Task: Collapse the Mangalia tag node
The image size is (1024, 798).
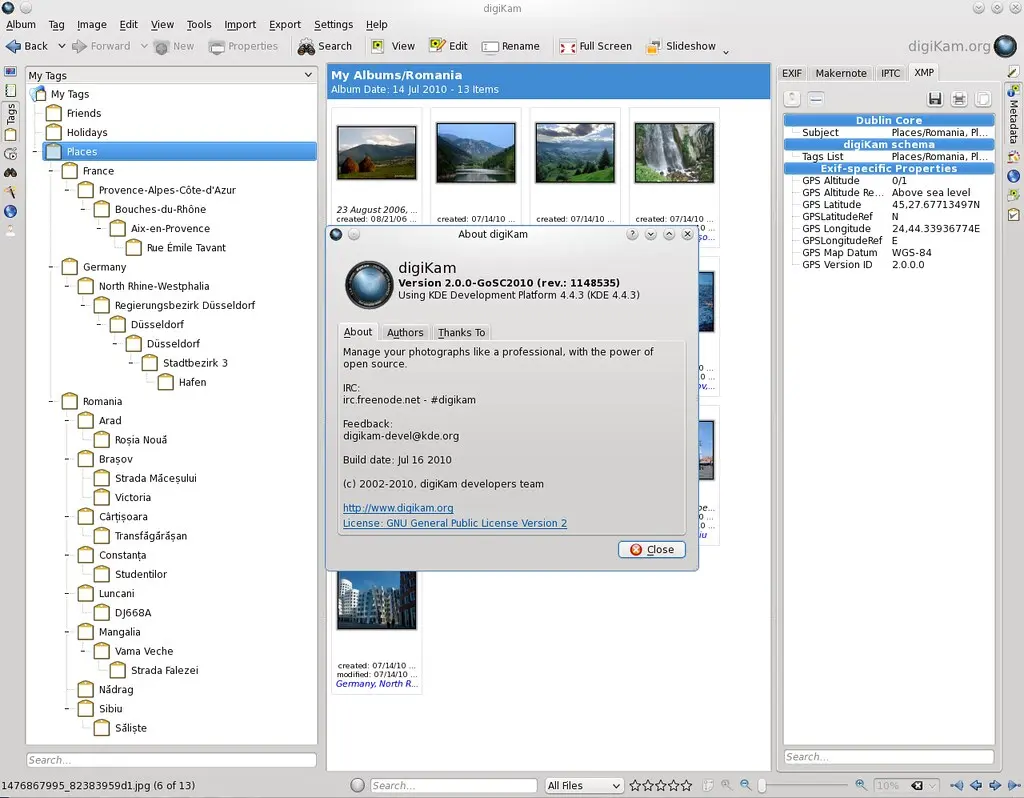Action: 67,632
